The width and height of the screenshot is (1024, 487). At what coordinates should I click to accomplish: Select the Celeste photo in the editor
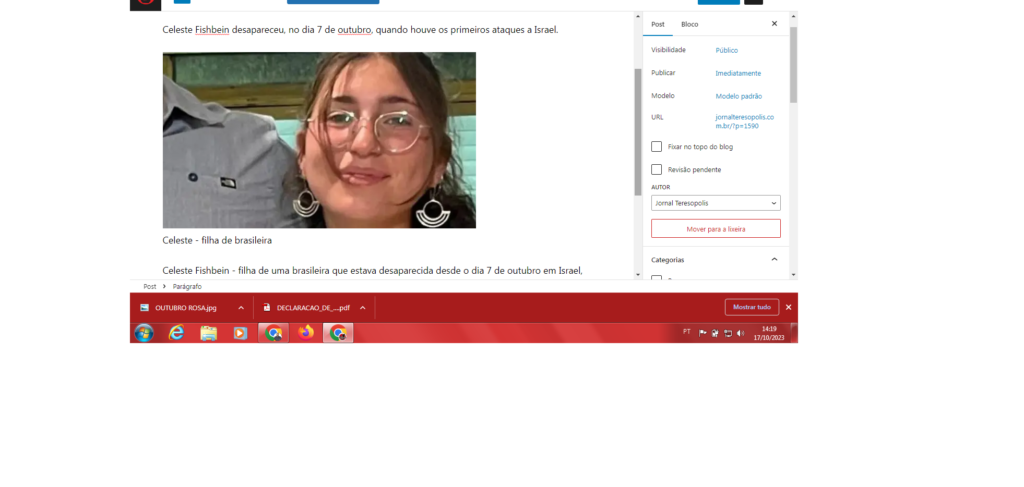[319, 140]
